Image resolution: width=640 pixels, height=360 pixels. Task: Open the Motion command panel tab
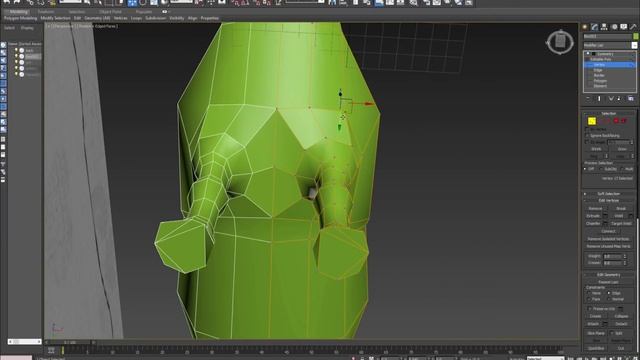[614, 27]
